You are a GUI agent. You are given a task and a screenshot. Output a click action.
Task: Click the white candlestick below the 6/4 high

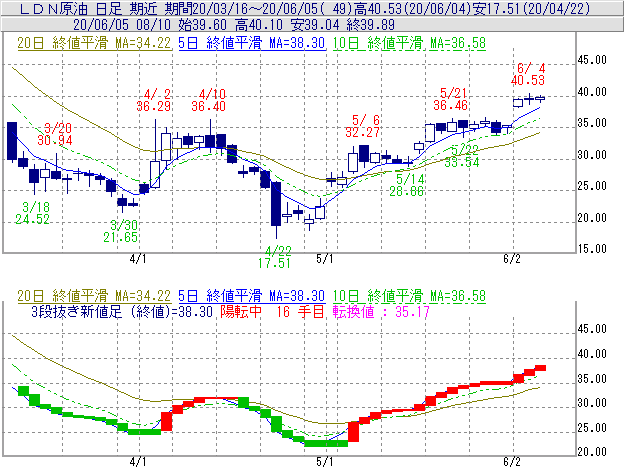click(x=518, y=103)
